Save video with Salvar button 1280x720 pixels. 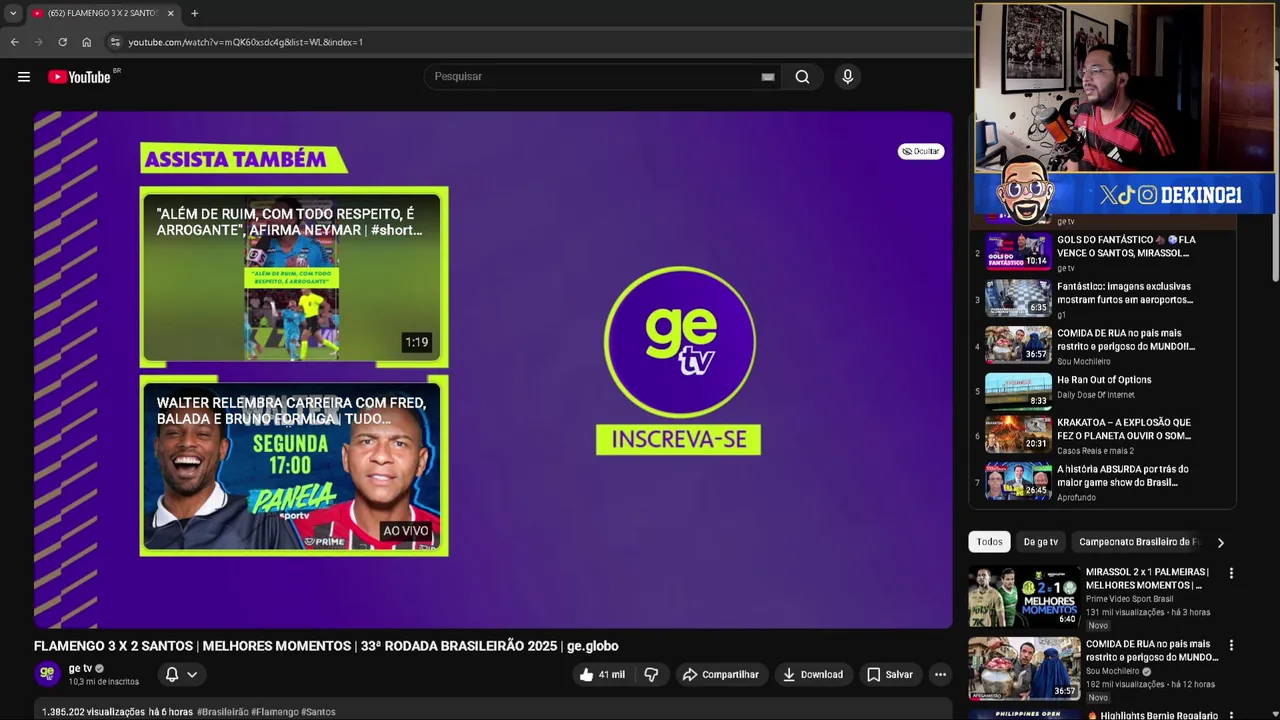(x=889, y=674)
